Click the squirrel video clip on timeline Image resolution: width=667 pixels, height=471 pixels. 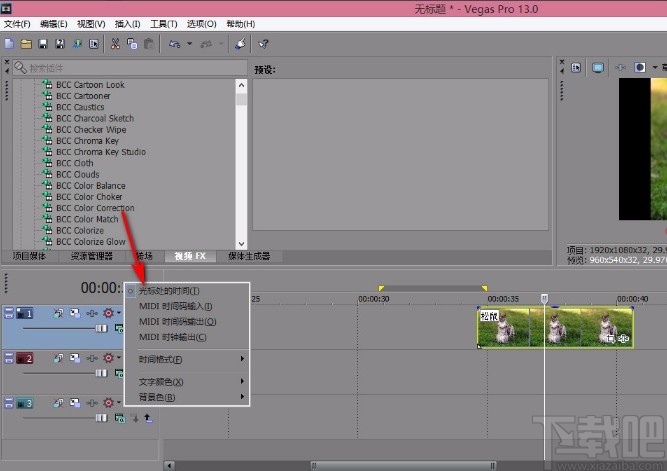555,327
